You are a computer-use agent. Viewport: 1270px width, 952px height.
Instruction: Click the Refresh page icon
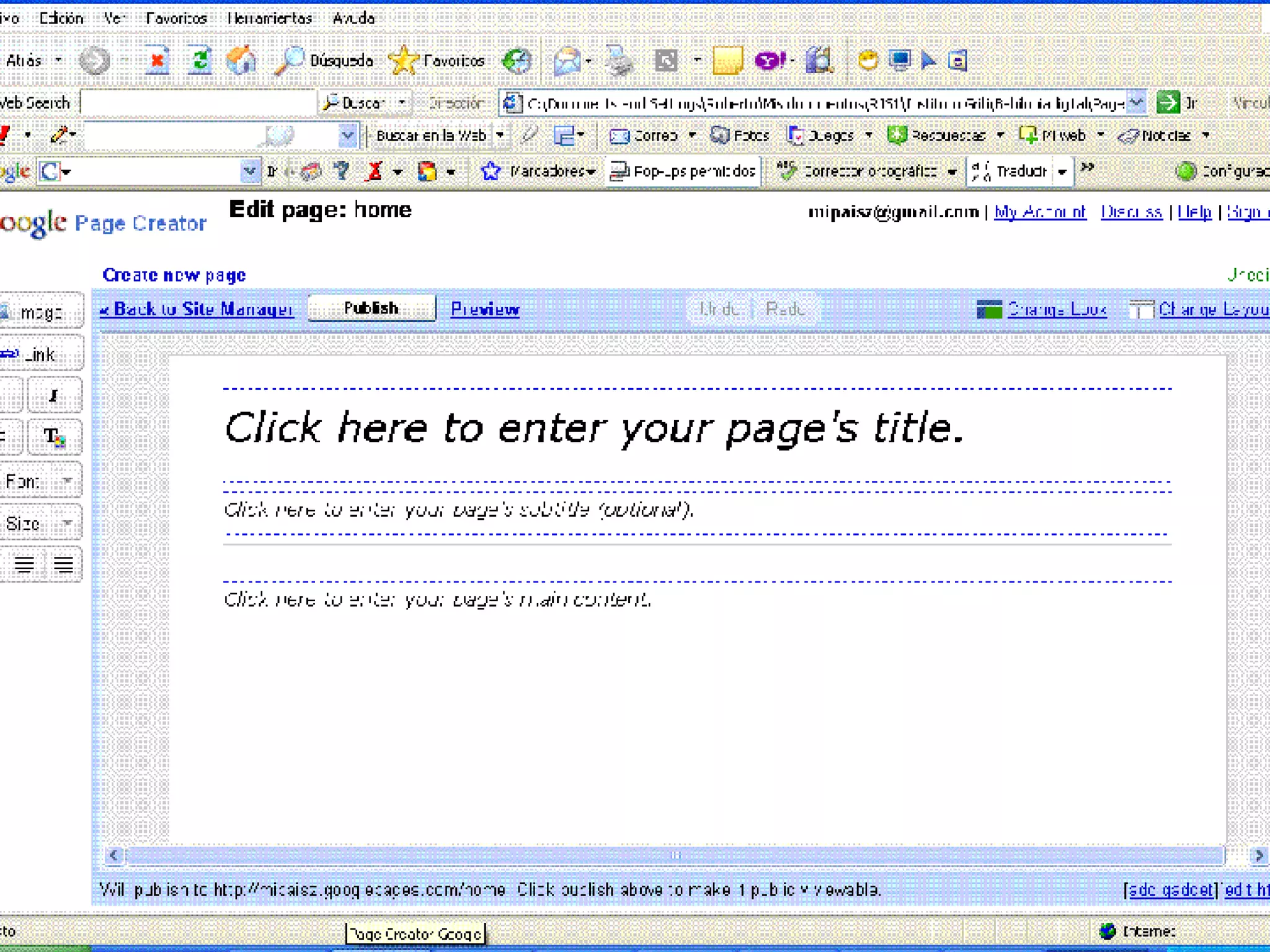click(x=200, y=61)
